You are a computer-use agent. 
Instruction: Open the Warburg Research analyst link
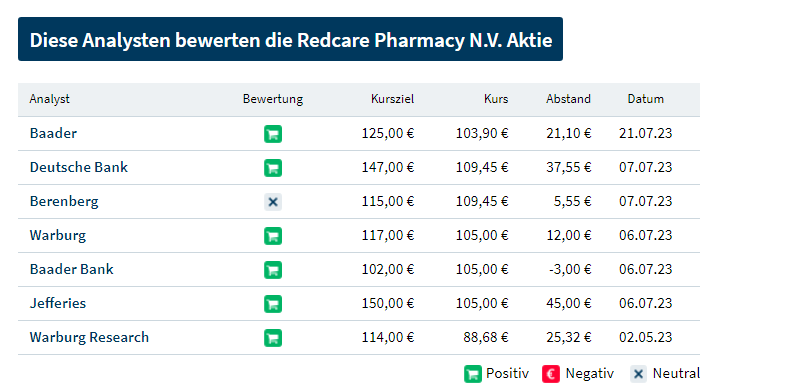tap(89, 337)
